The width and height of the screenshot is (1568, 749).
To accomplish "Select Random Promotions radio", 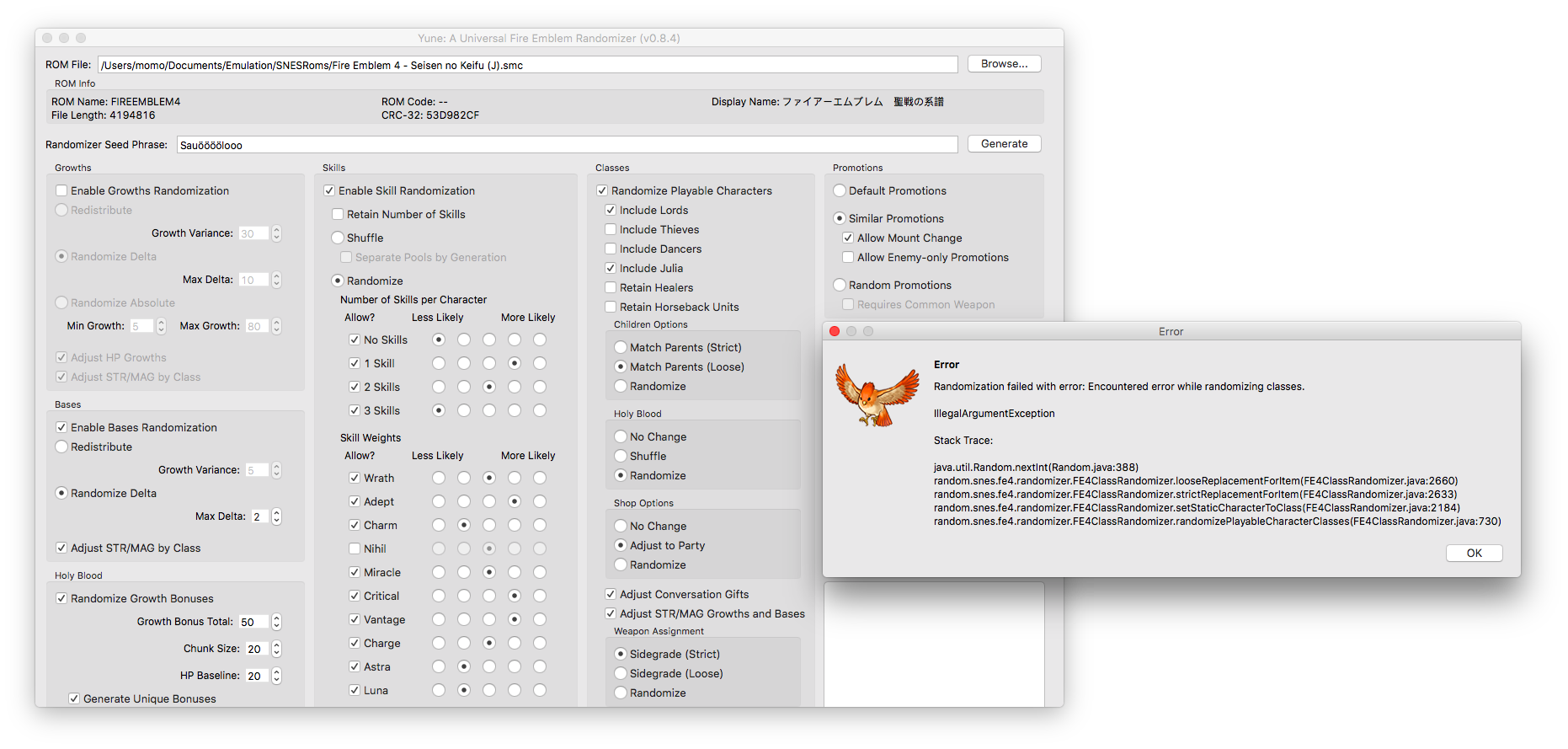I will coord(840,285).
